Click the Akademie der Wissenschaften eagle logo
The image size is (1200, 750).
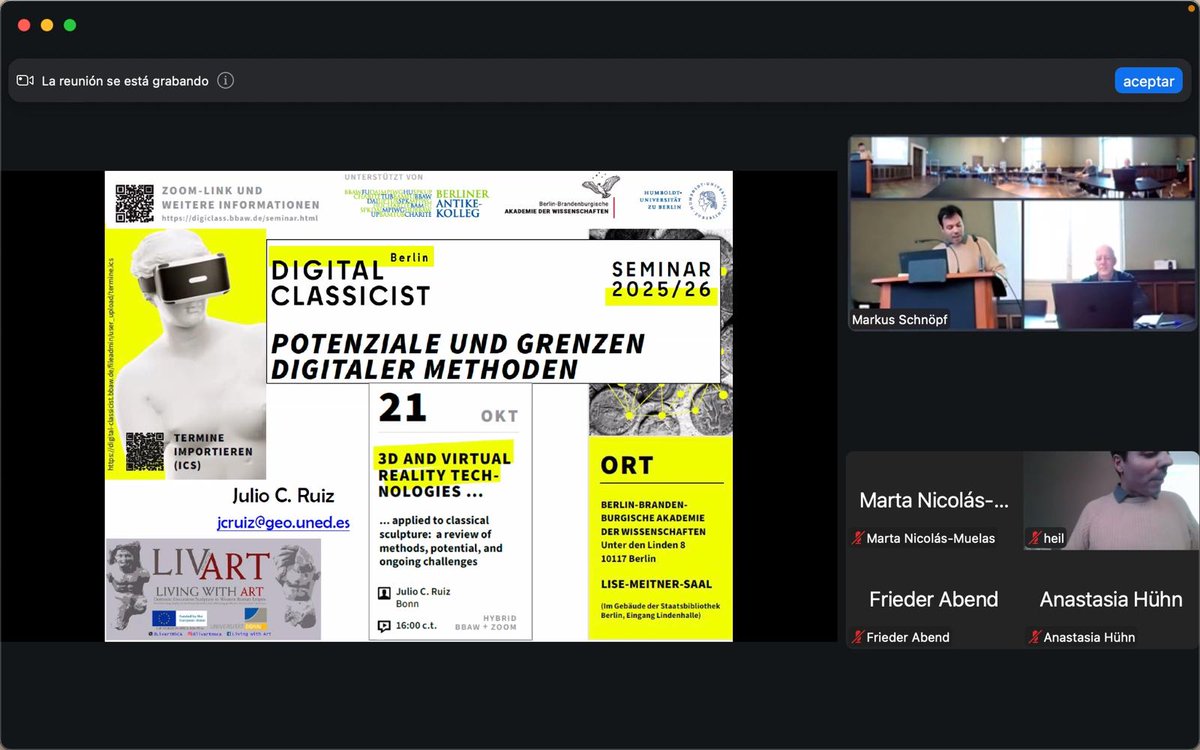(600, 187)
